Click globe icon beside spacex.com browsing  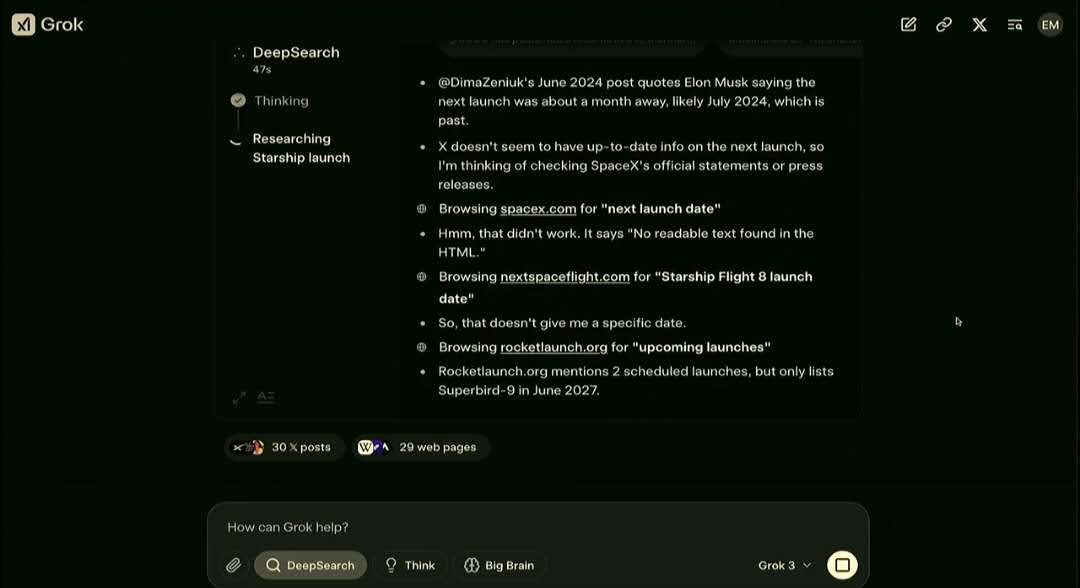click(422, 209)
